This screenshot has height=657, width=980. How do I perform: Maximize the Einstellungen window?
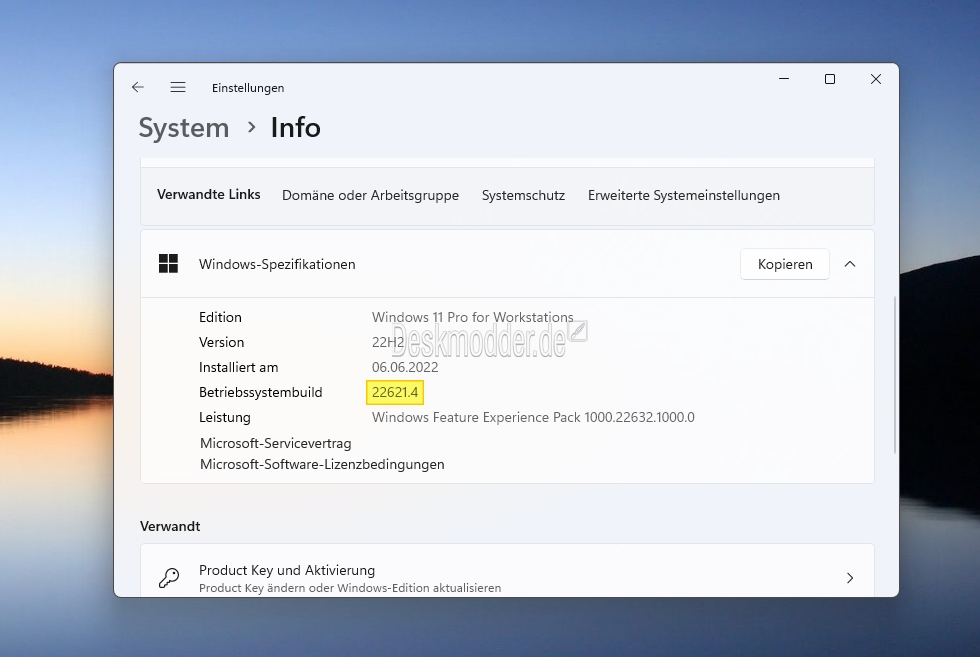click(x=830, y=79)
